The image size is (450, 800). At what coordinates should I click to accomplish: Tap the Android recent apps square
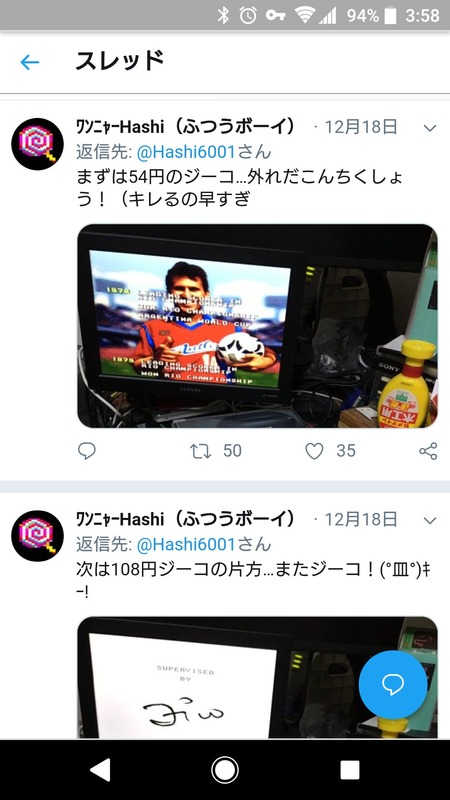pyautogui.click(x=349, y=769)
